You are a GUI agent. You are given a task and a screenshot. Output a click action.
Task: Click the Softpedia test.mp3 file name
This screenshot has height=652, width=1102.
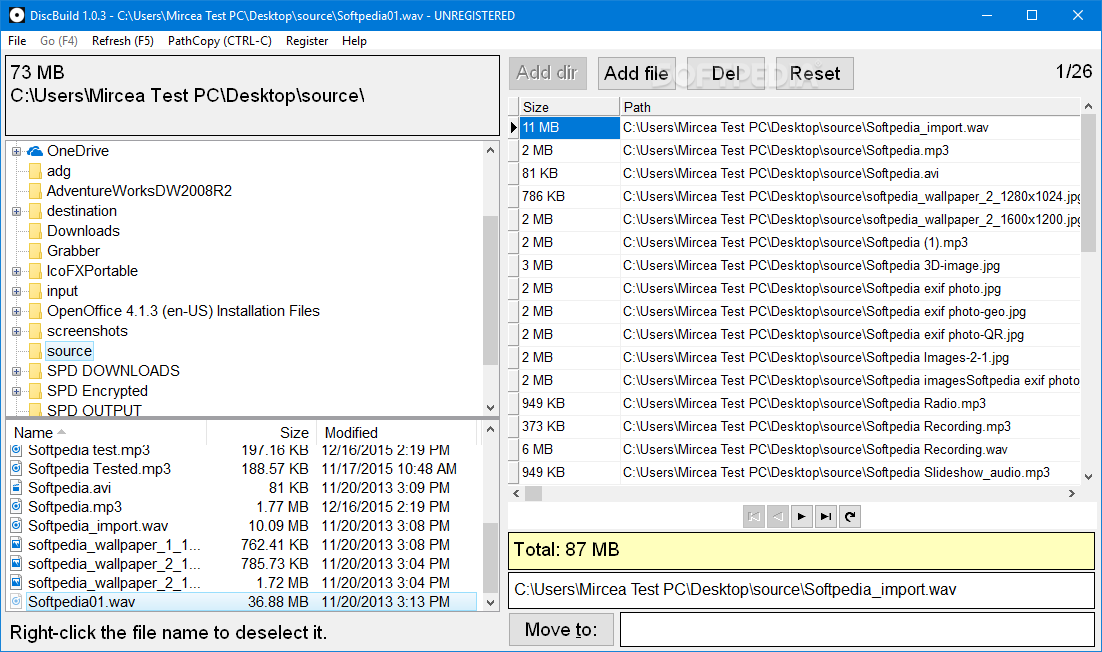(89, 450)
